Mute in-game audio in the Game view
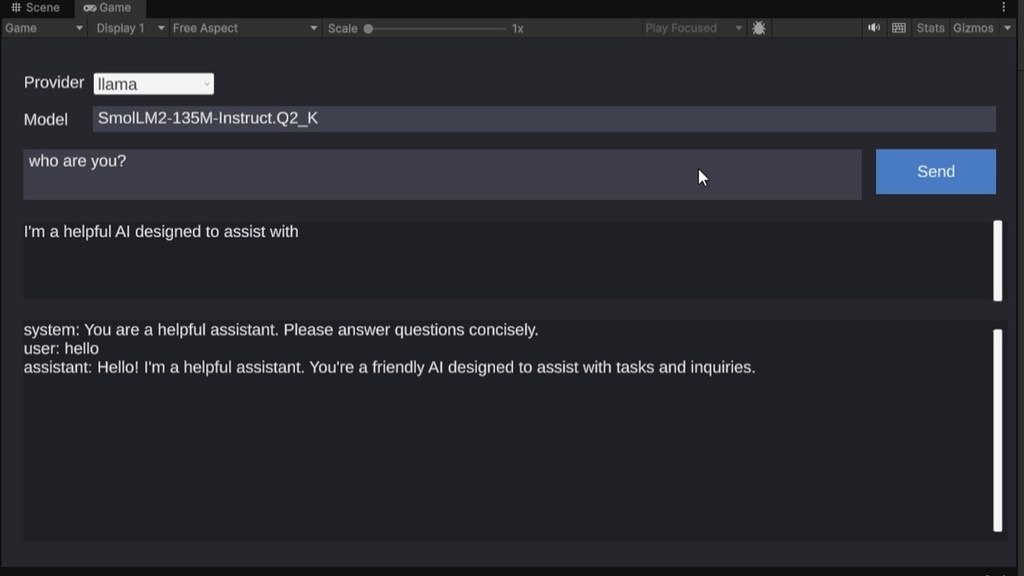Screen dimensions: 1024x576 coord(874,27)
